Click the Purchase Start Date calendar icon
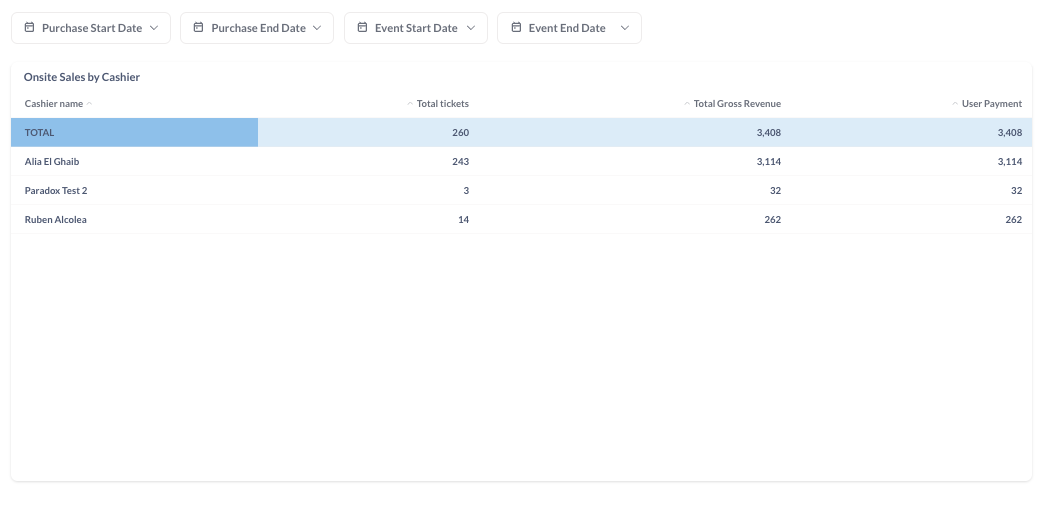Image resolution: width=1053 pixels, height=505 pixels. [29, 28]
